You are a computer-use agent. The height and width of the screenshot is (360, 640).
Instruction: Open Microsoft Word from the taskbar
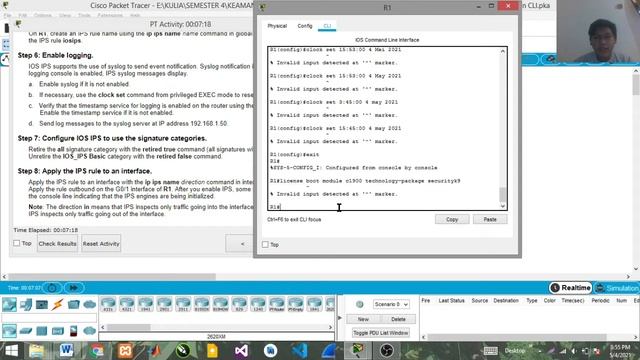click(x=67, y=351)
